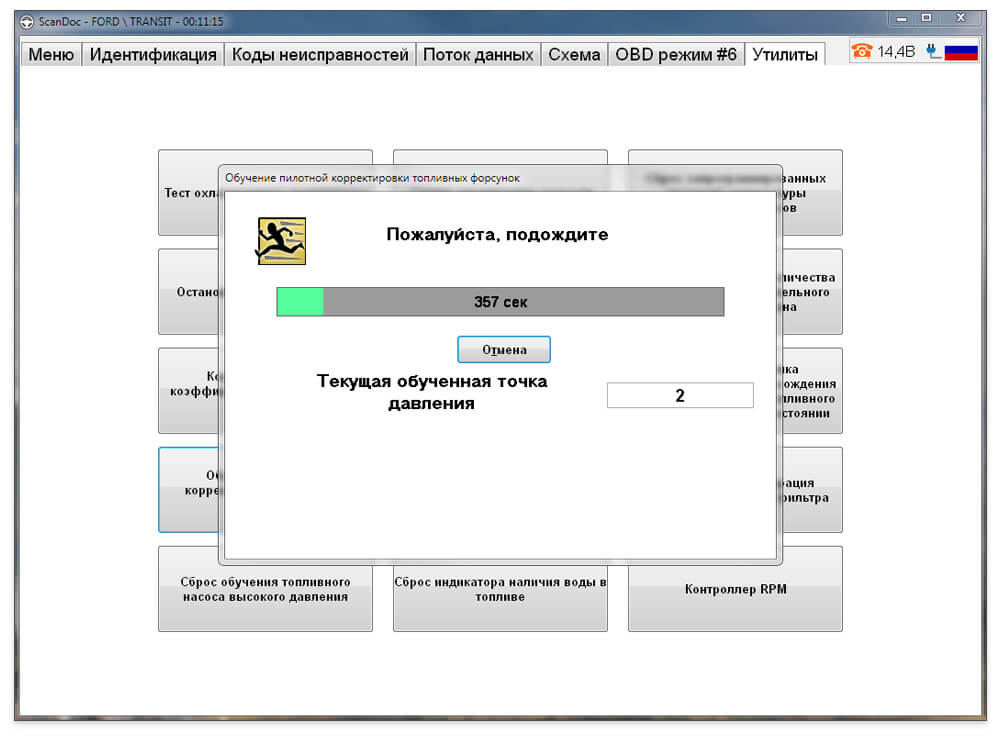1000x738 pixels.
Task: Open the Меню tab
Action: [x=51, y=55]
